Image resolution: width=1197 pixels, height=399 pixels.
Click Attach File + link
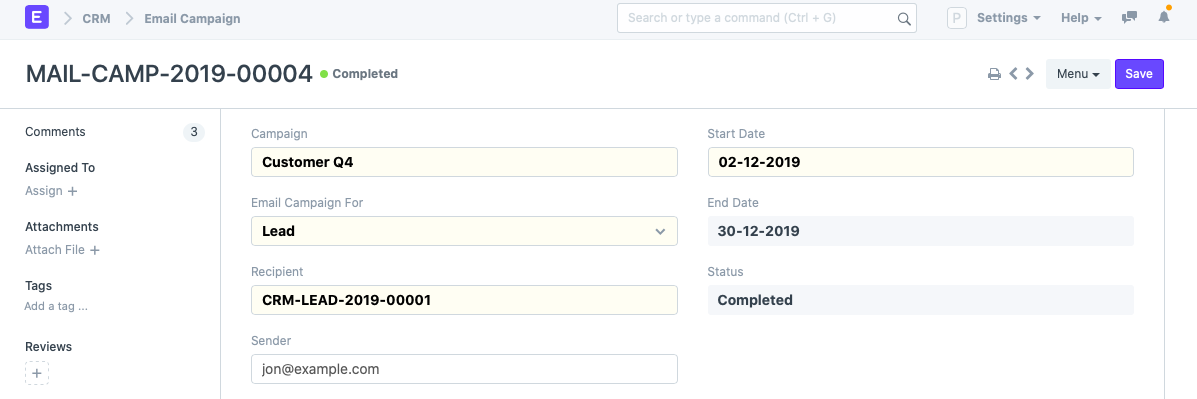63,249
